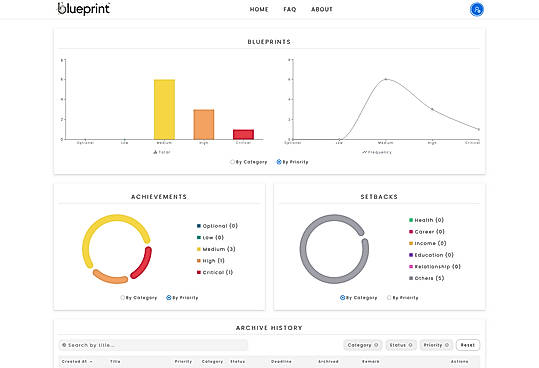The height and width of the screenshot is (368, 539).
Task: Select Achievements By Category radio
Action: pos(122,298)
